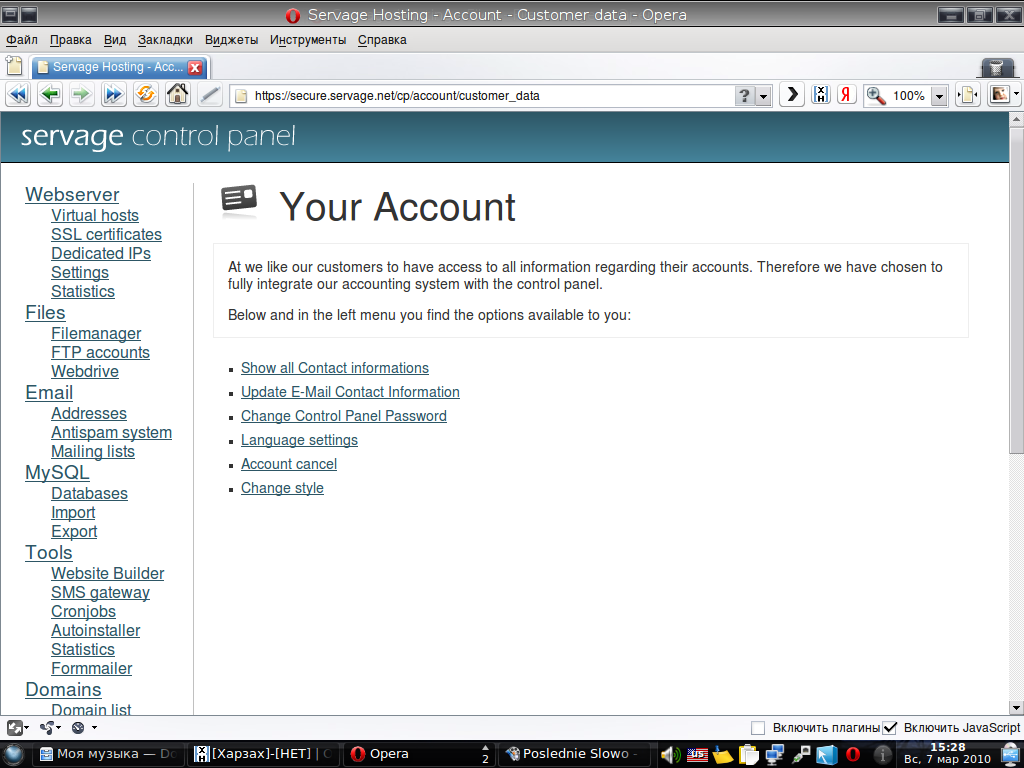Open the home page via the house icon
Viewport: 1024px width, 768px height.
pyautogui.click(x=177, y=95)
